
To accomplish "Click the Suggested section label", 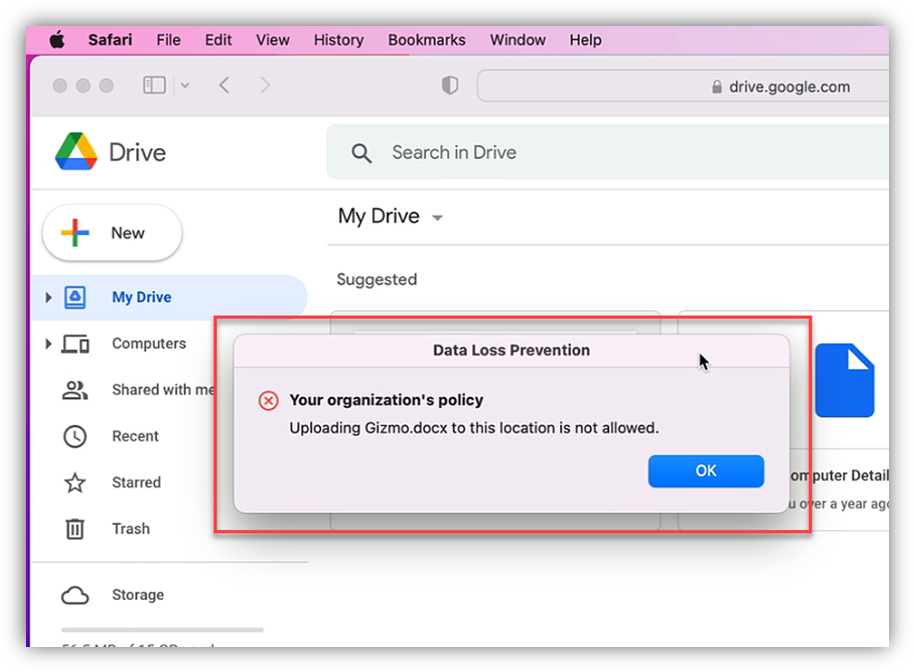I will click(x=377, y=280).
